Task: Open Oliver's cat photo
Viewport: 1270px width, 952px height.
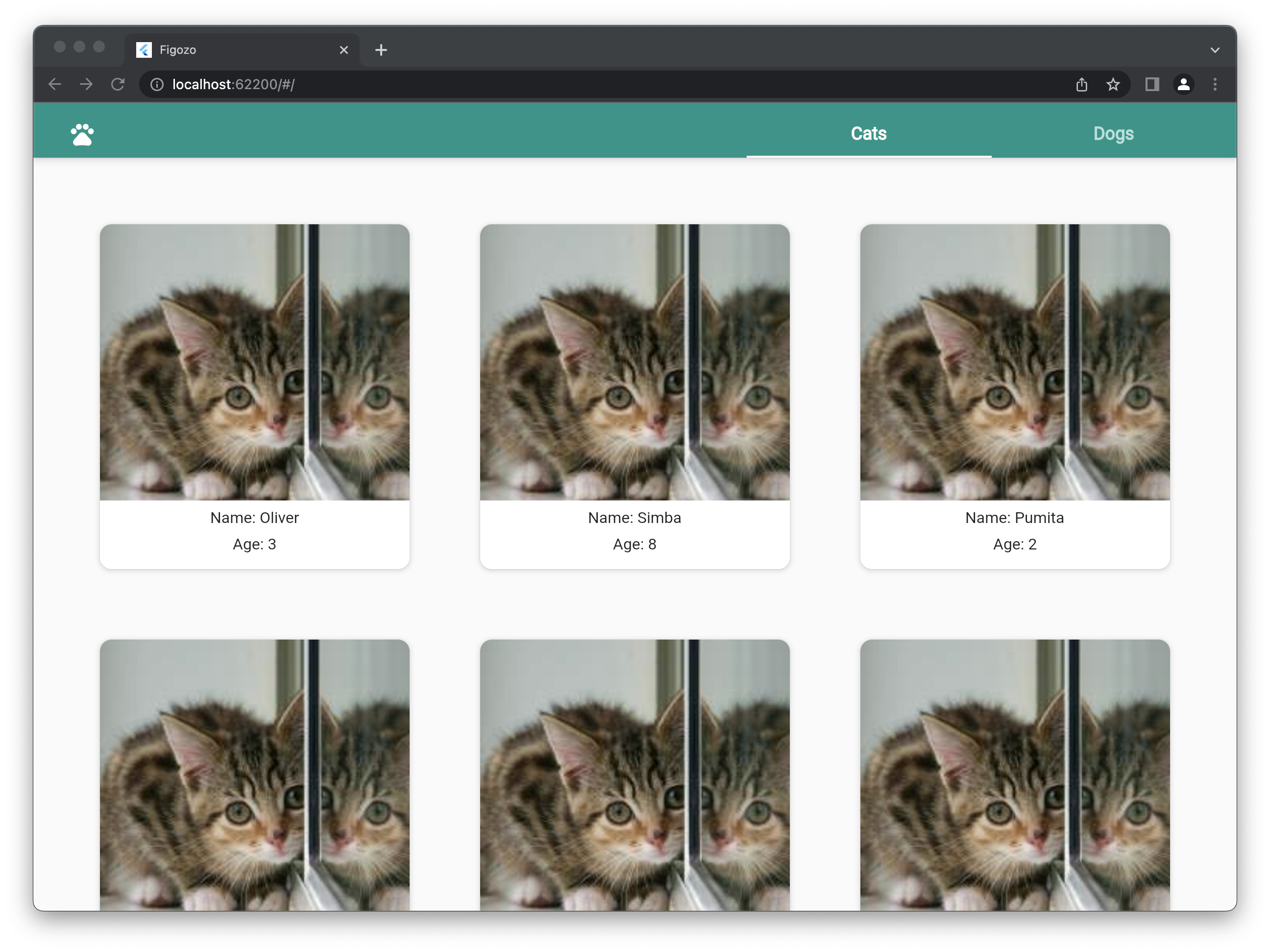Action: (254, 362)
